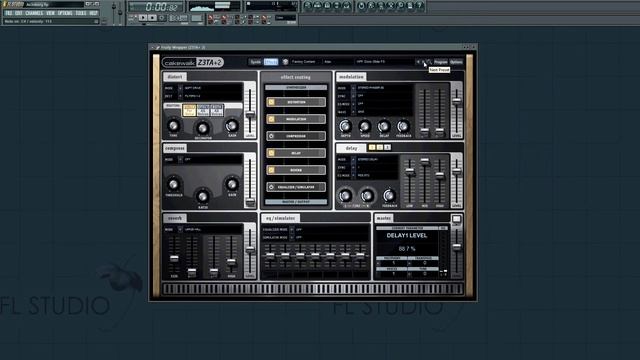
Task: Open the EDIT menu in FL Studio
Action: coord(19,13)
